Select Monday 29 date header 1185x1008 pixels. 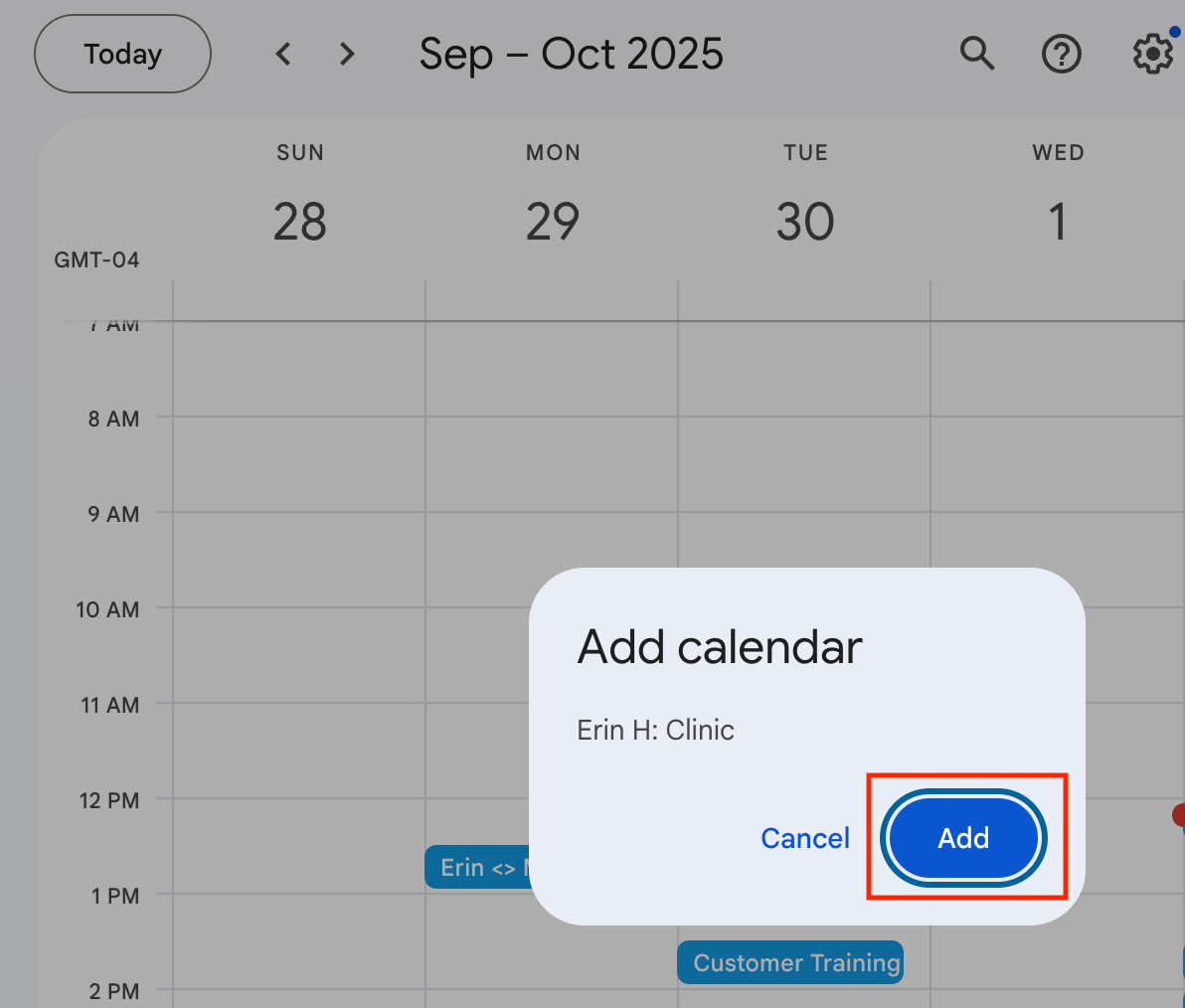553,221
